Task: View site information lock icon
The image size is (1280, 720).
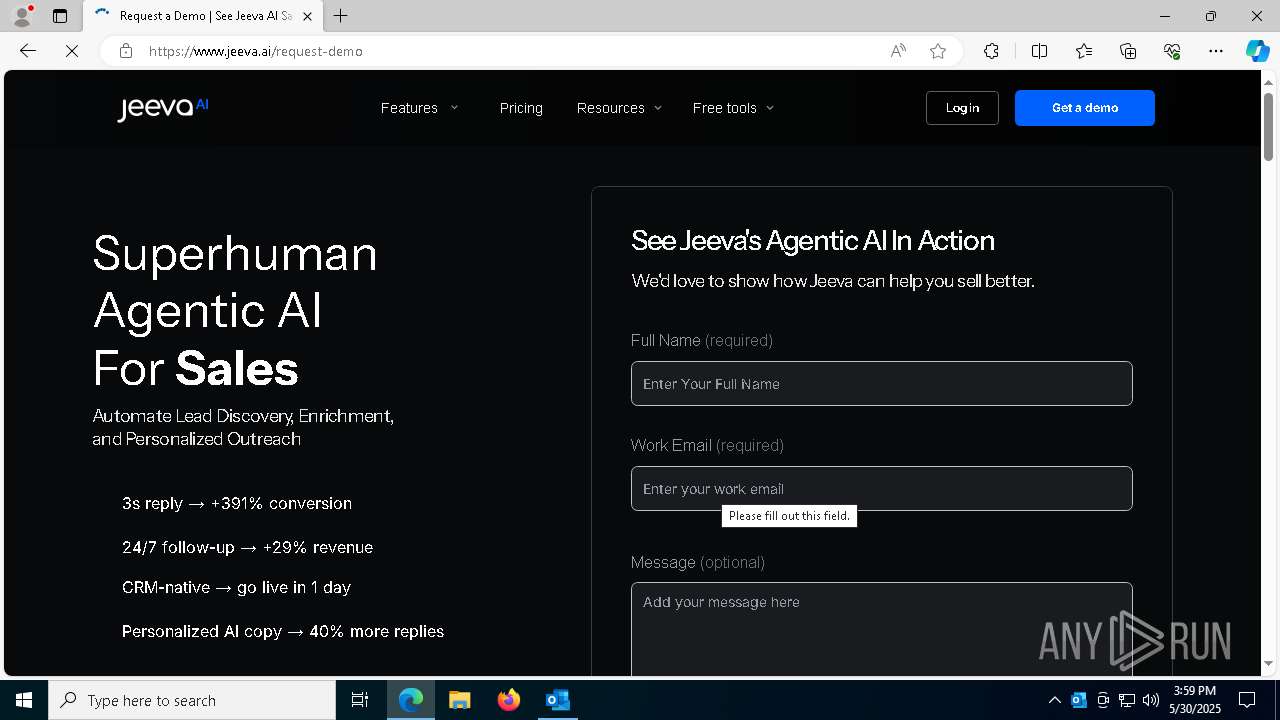Action: click(x=126, y=51)
